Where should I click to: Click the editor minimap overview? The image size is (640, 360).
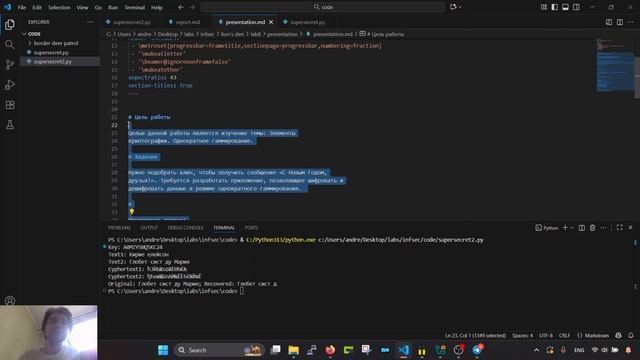click(615, 65)
